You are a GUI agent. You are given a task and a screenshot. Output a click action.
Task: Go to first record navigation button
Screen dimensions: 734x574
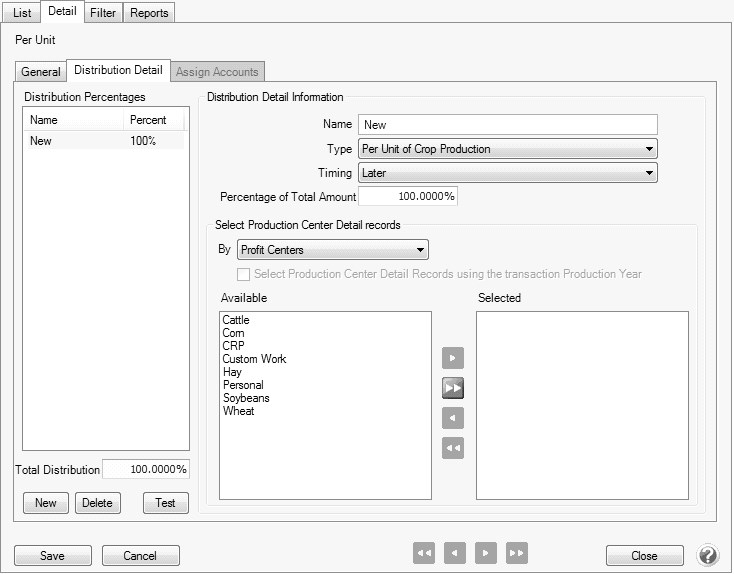tap(424, 553)
